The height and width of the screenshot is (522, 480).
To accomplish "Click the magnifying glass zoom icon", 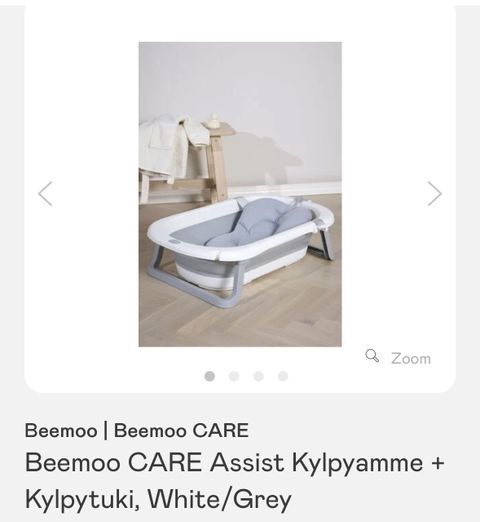I will tap(372, 356).
